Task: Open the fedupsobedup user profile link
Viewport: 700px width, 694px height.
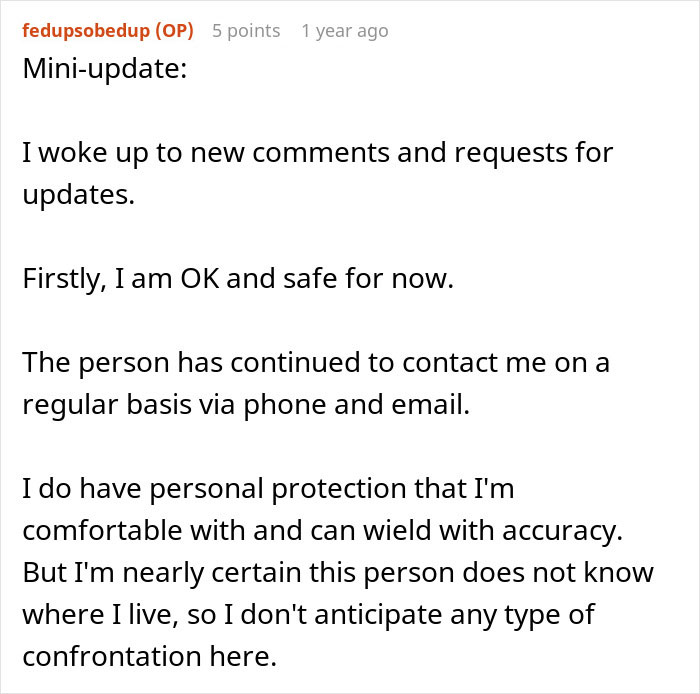Action: point(84,30)
